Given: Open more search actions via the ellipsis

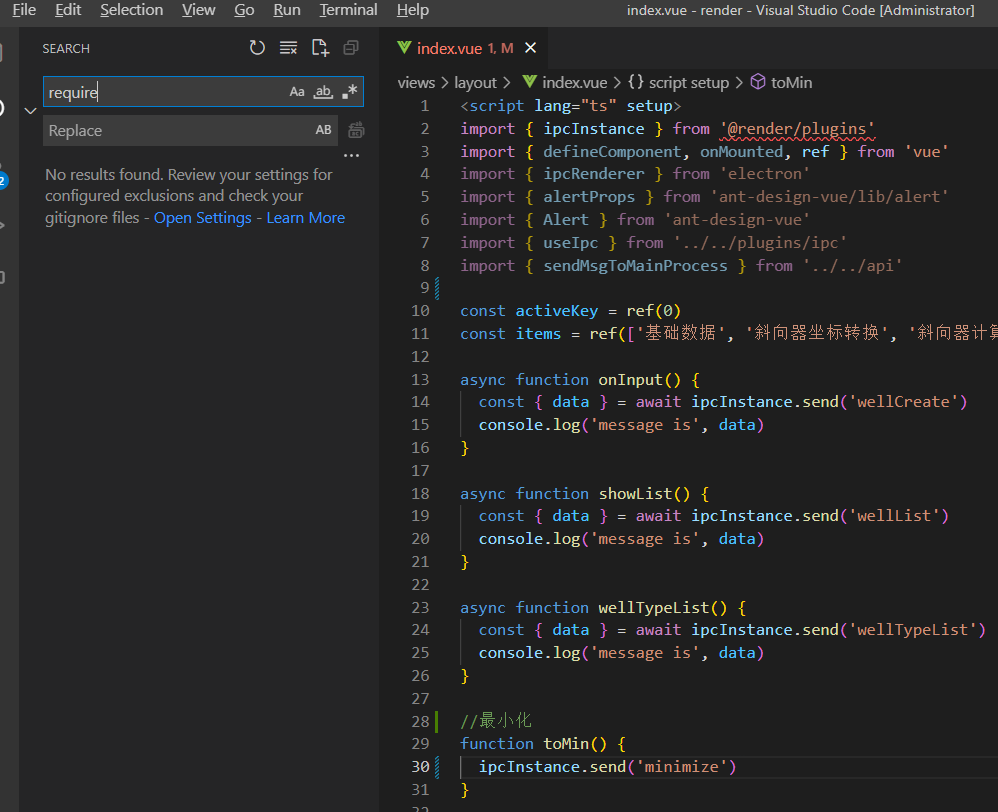Looking at the screenshot, I should (x=351, y=153).
